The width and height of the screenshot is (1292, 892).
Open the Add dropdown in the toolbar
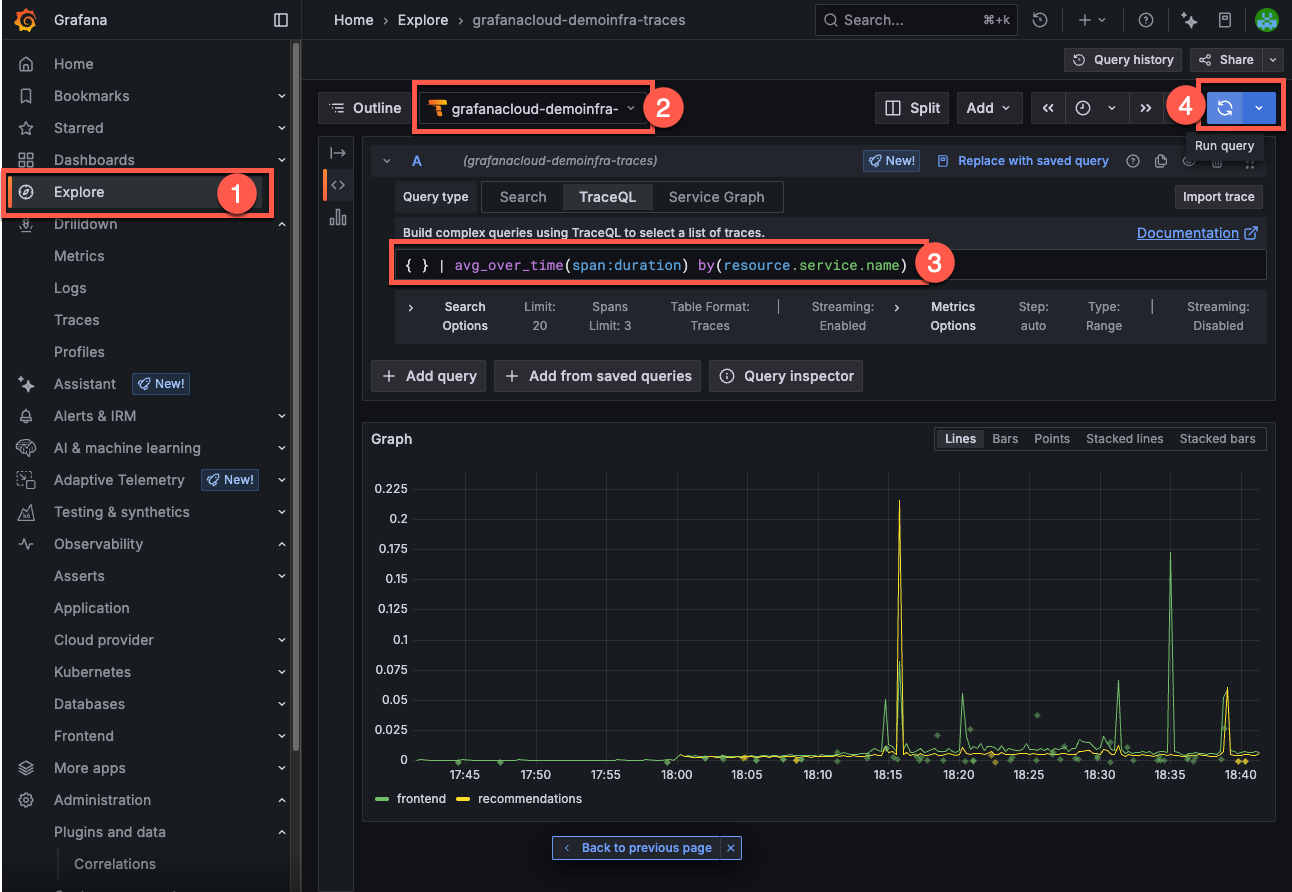coord(988,108)
